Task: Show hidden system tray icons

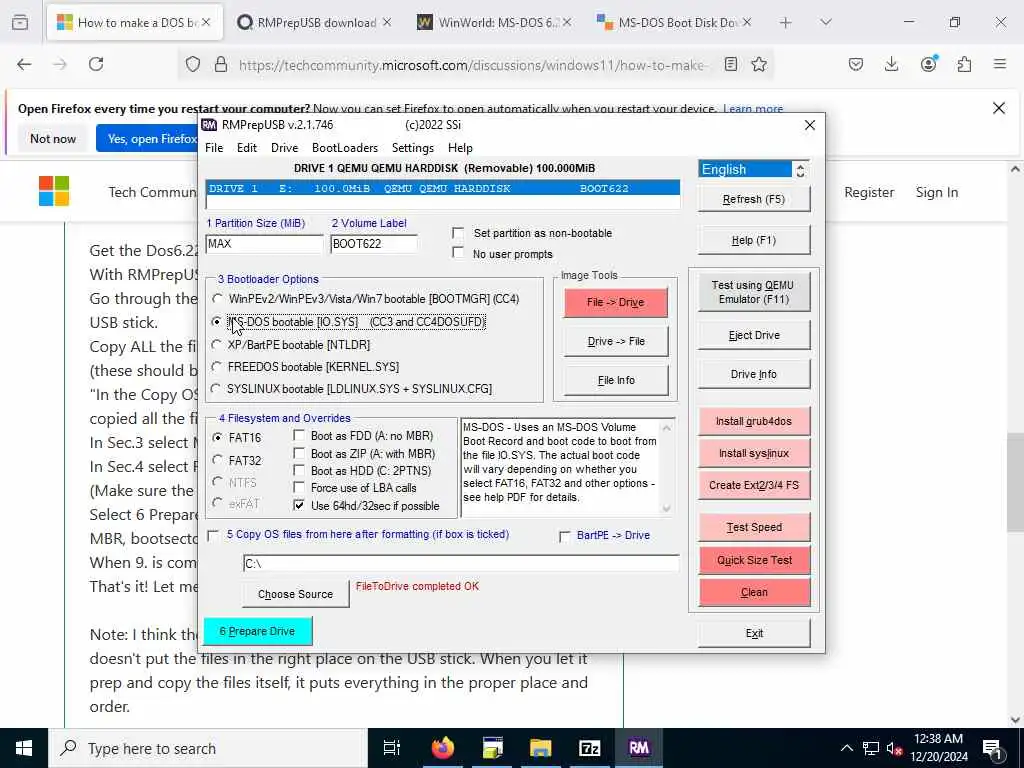Action: pyautogui.click(x=846, y=748)
